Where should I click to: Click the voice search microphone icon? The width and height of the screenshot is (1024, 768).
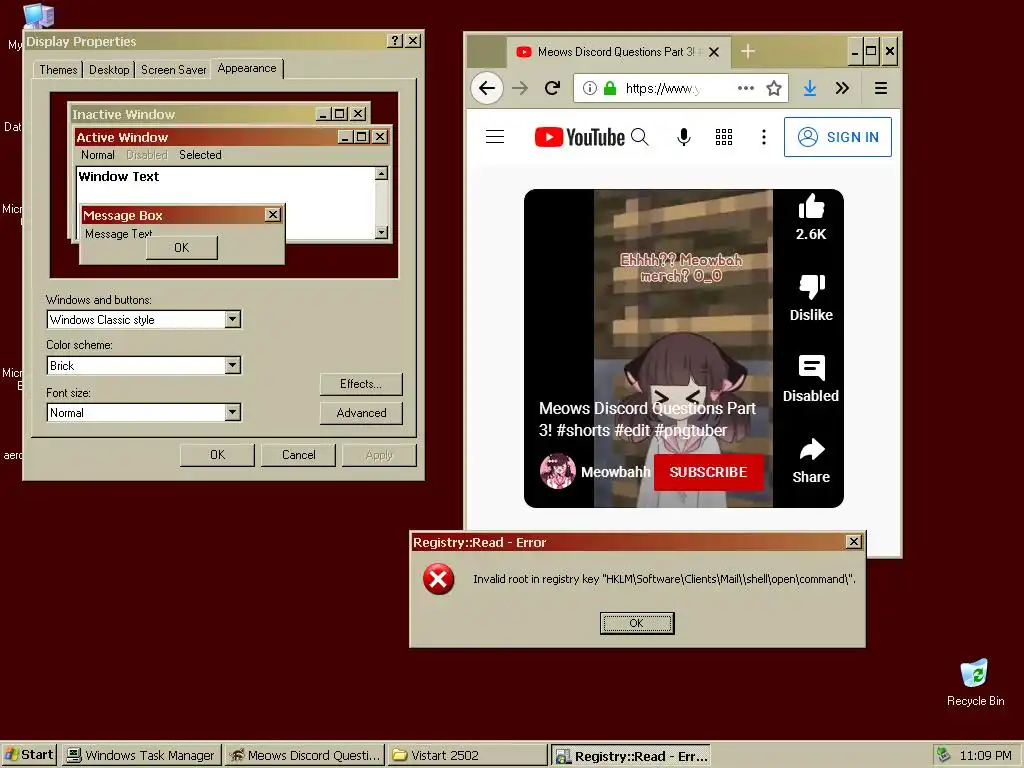pos(684,136)
